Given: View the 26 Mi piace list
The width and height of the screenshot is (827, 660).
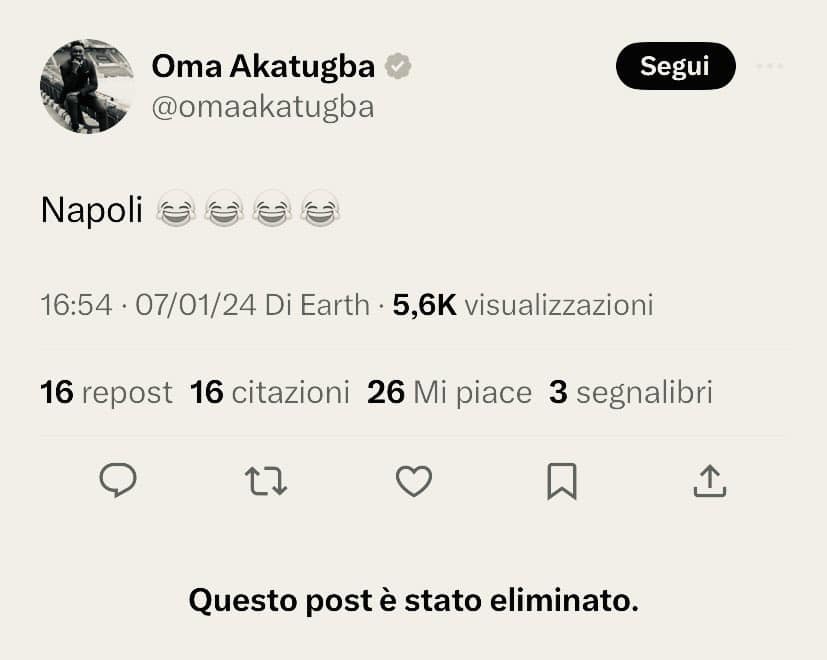Looking at the screenshot, I should coord(449,393).
